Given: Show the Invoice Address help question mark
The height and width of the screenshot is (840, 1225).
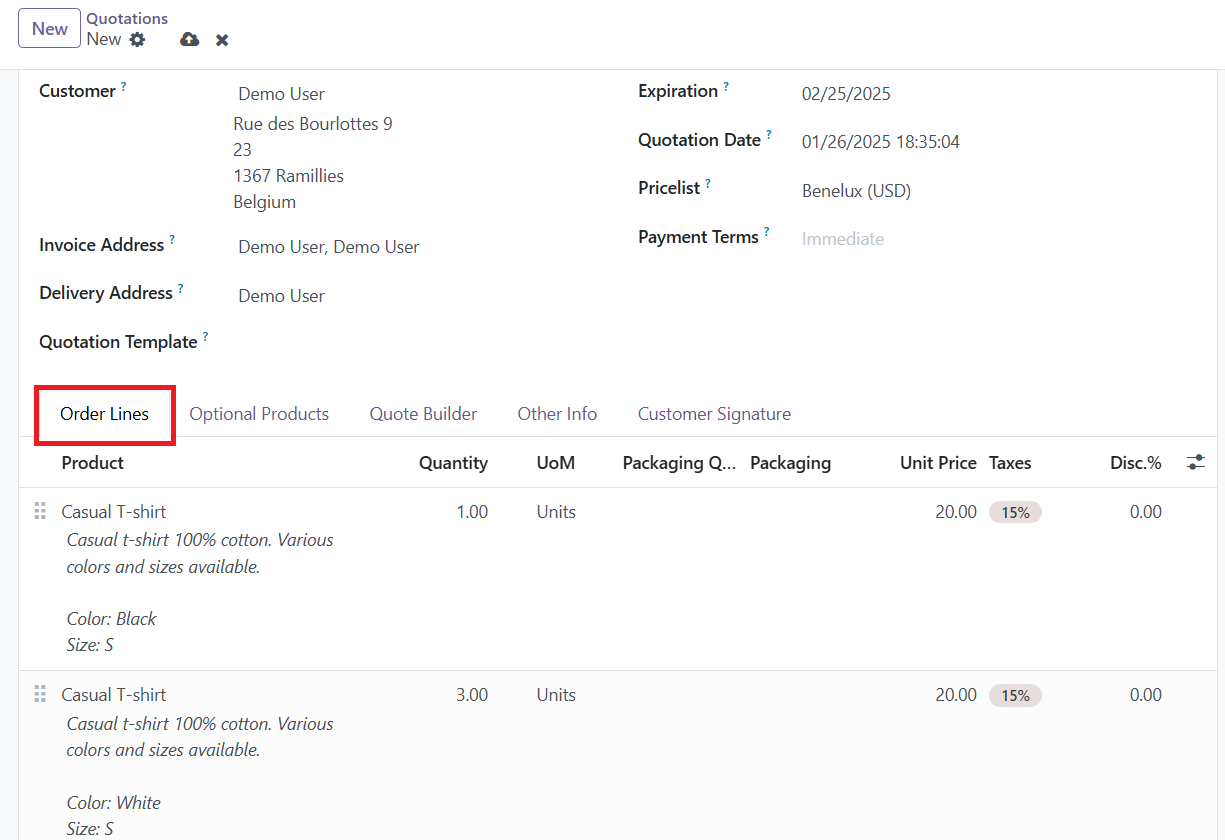Looking at the screenshot, I should coord(172,241).
